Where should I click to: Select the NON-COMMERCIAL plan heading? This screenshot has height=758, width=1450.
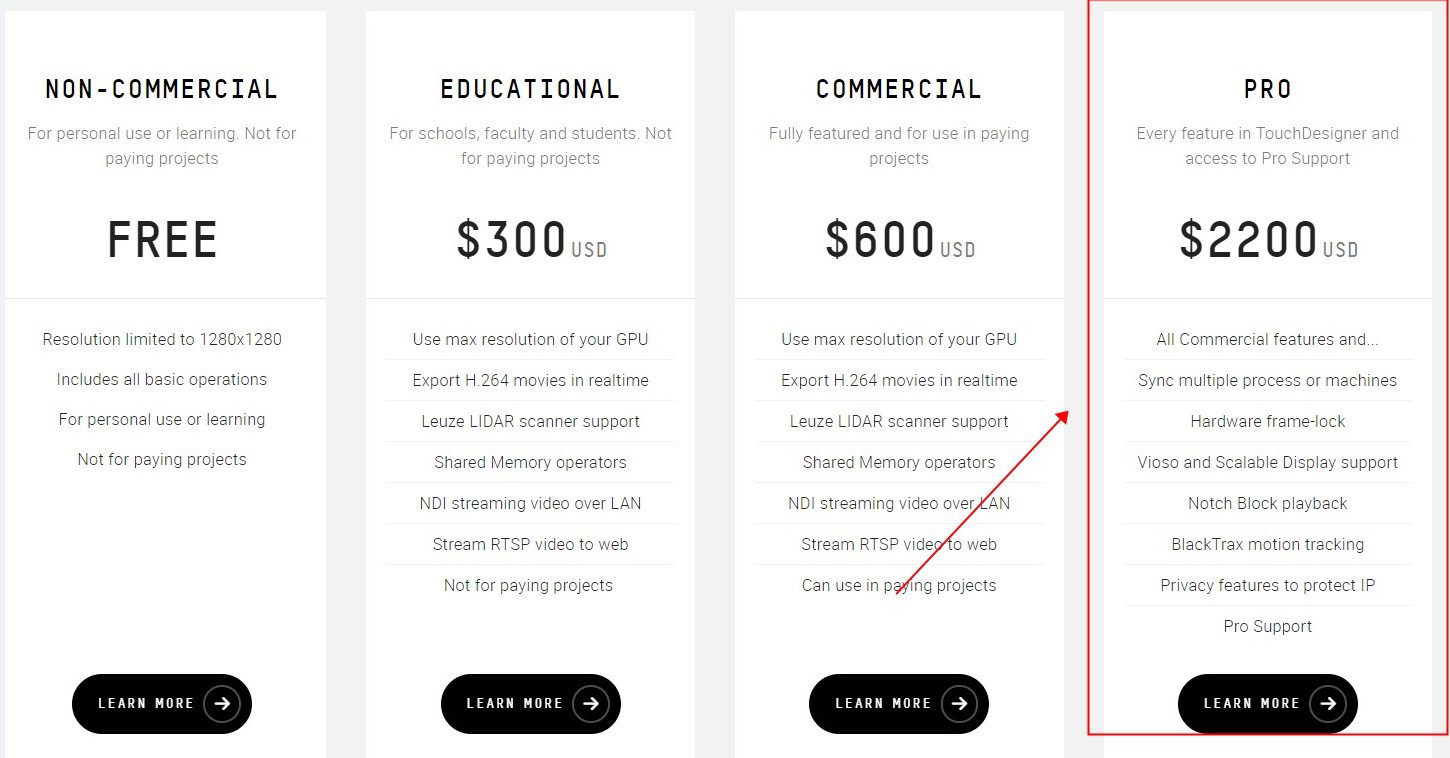(162, 89)
